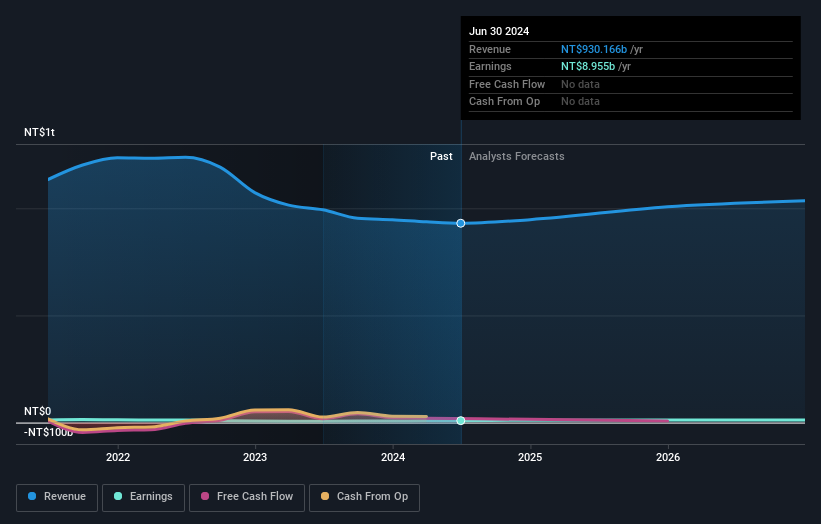
Task: Click the Analysts Forecasts label
Action: tap(517, 157)
